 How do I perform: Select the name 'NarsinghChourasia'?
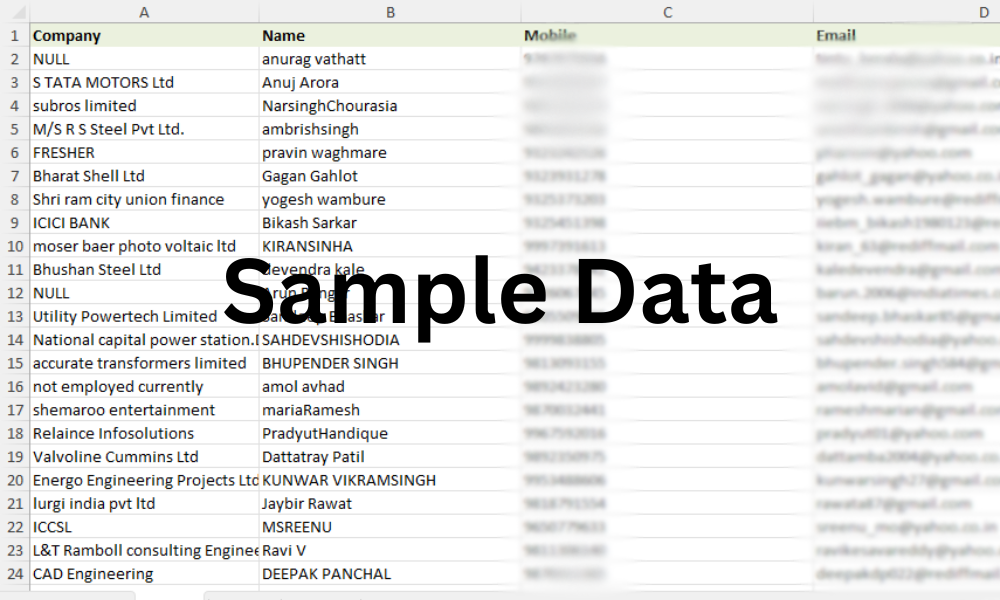click(390, 106)
